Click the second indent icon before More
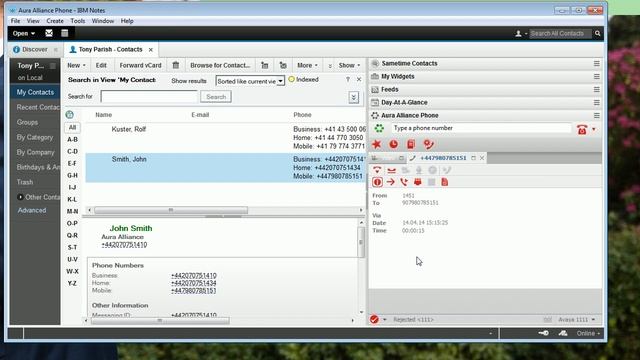The height and width of the screenshot is (360, 640). click(283, 65)
